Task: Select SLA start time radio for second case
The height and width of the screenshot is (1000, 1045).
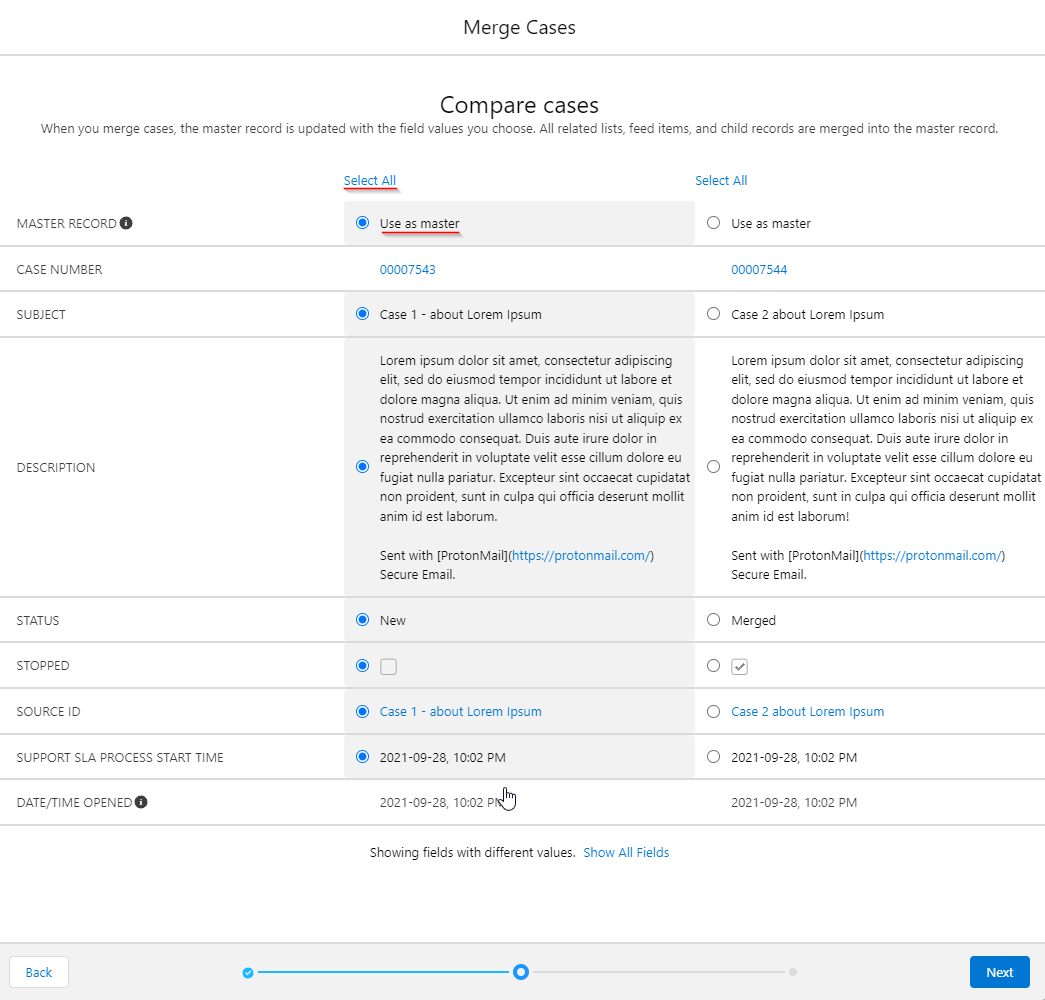Action: click(x=713, y=757)
